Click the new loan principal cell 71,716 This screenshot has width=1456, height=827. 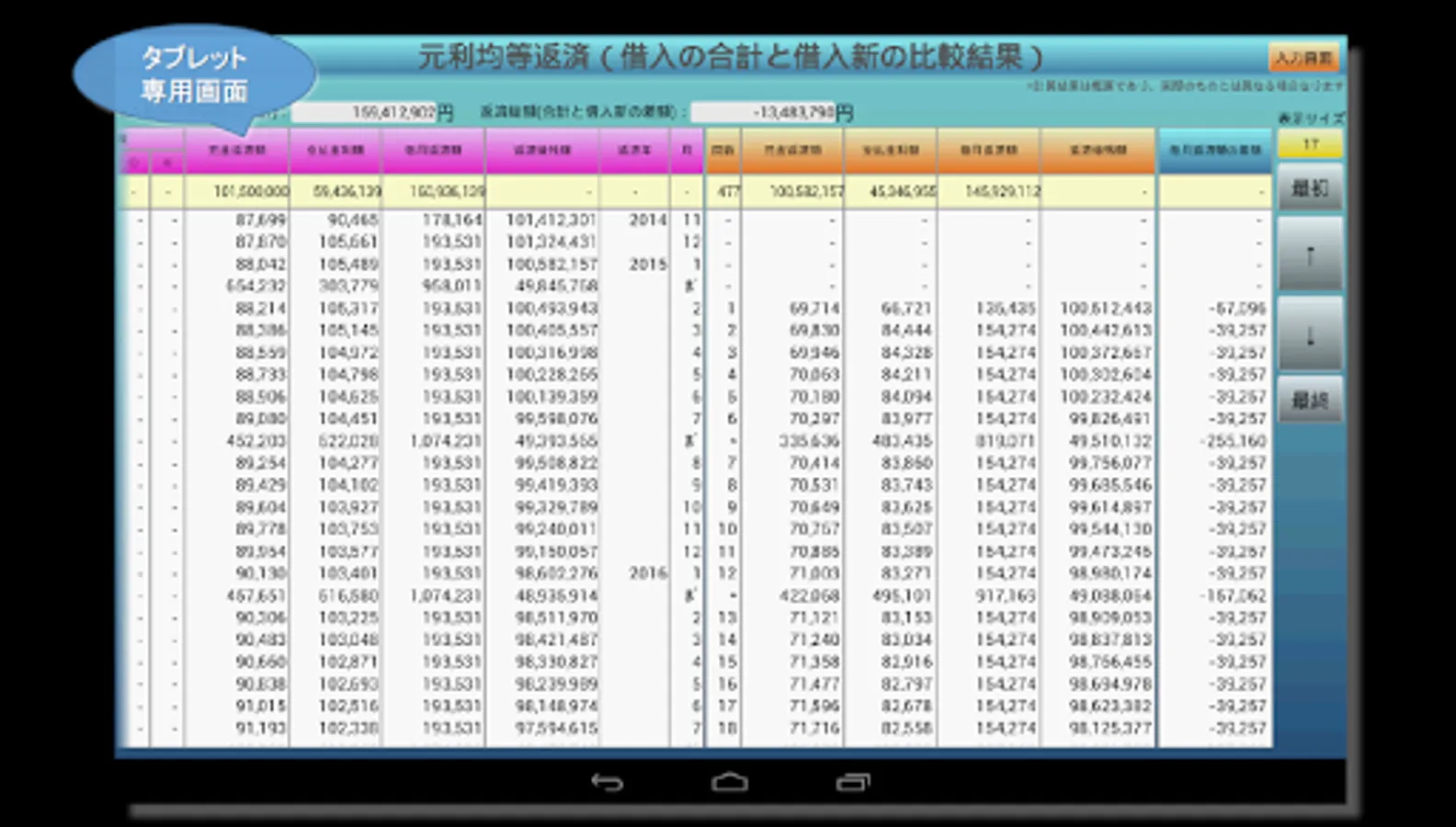coord(814,728)
